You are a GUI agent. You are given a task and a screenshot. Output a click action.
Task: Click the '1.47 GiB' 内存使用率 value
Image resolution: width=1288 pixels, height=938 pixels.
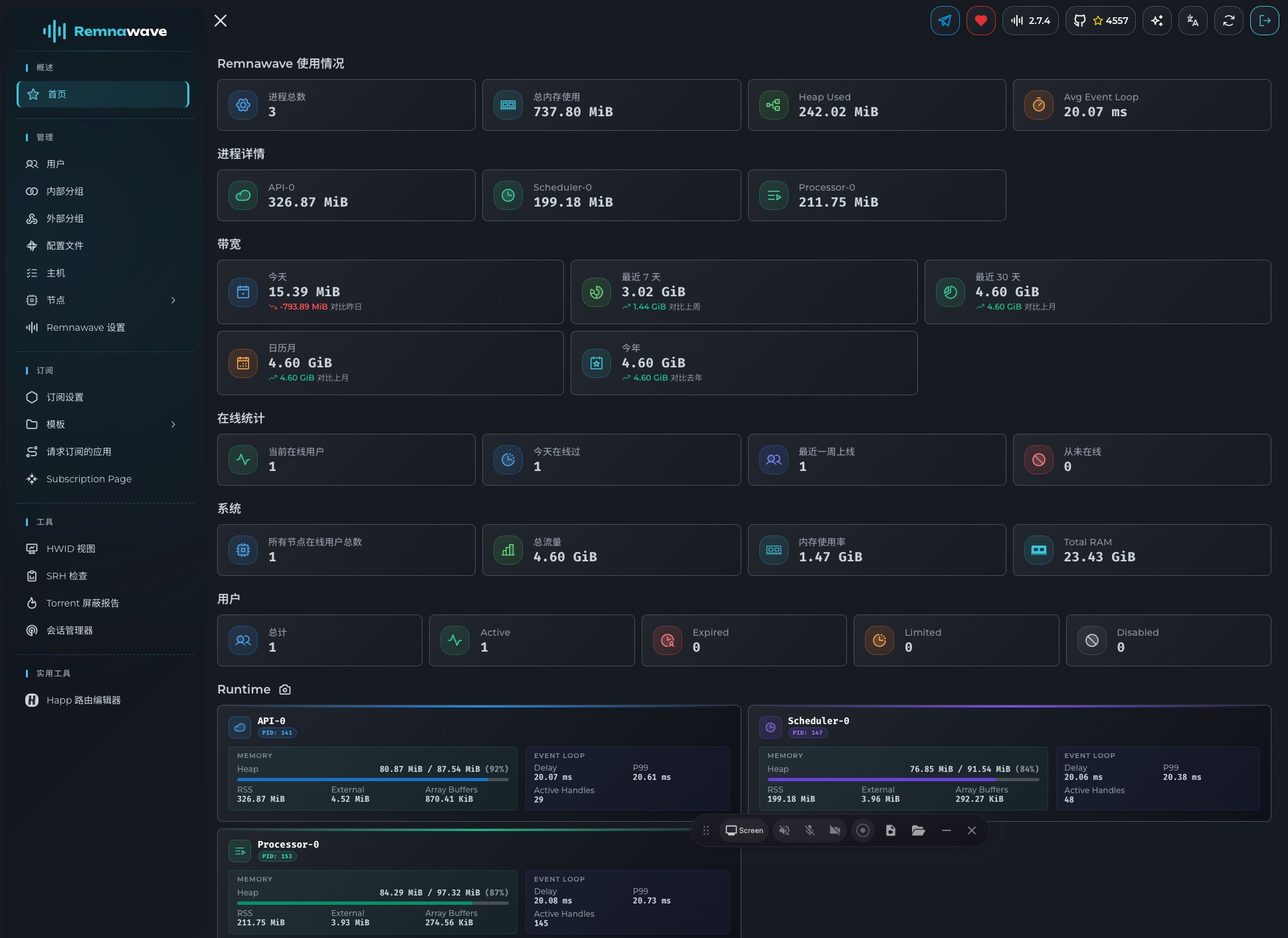click(x=830, y=557)
